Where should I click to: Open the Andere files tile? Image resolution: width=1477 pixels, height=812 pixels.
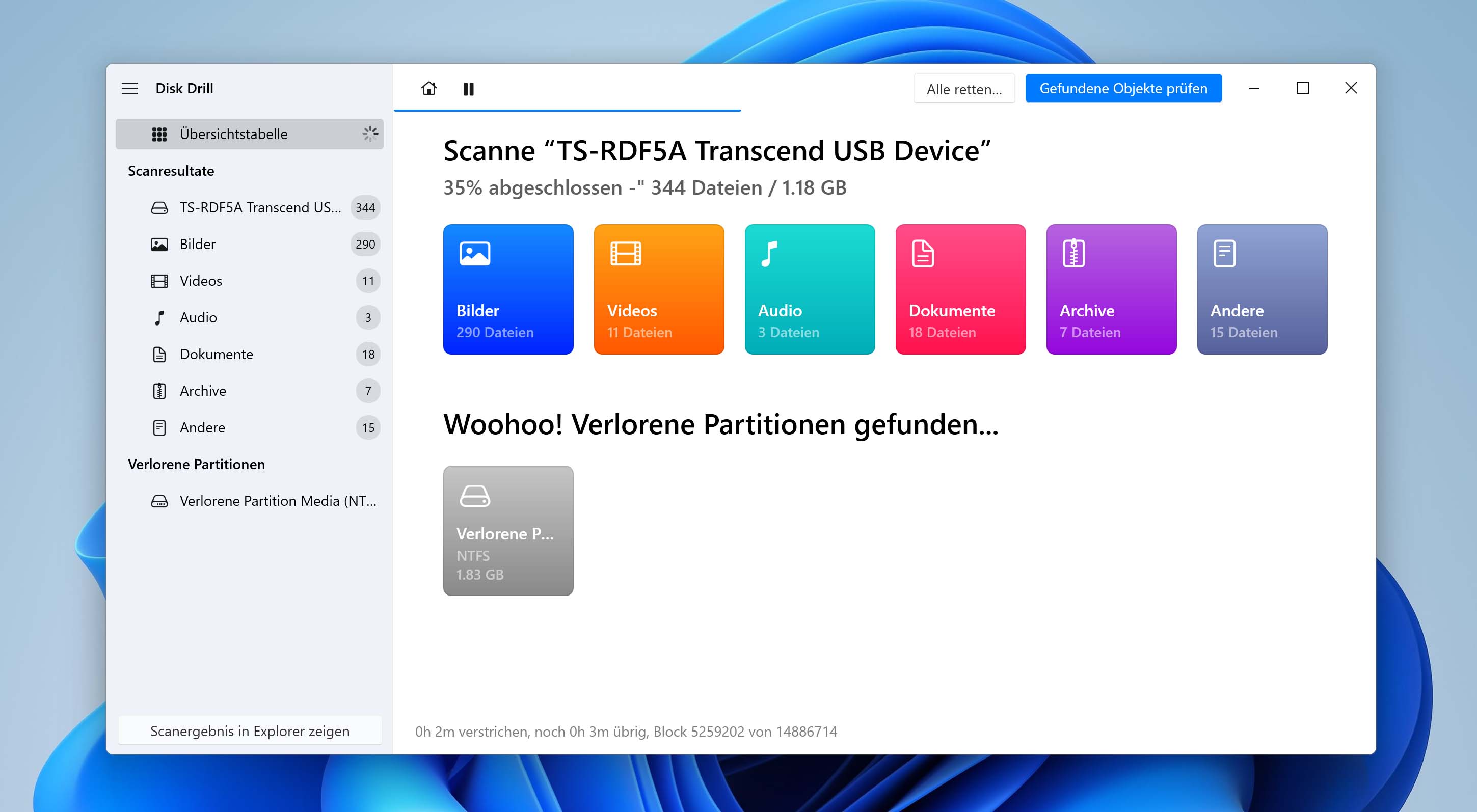click(x=1262, y=289)
